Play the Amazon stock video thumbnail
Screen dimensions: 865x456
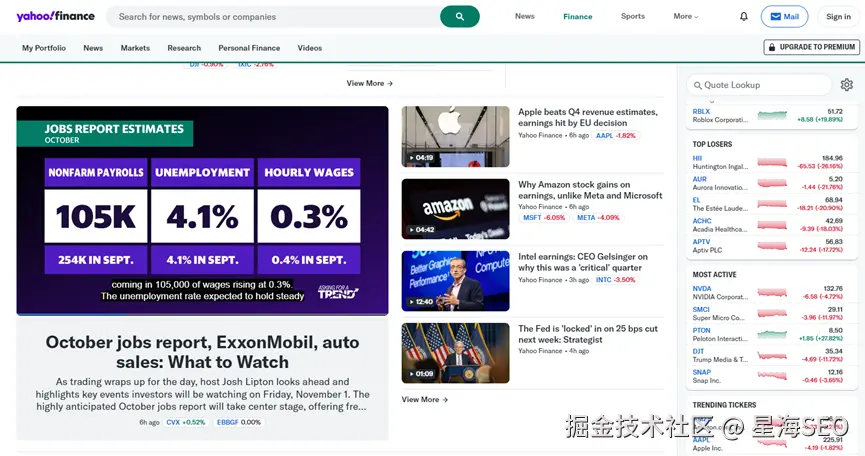456,209
